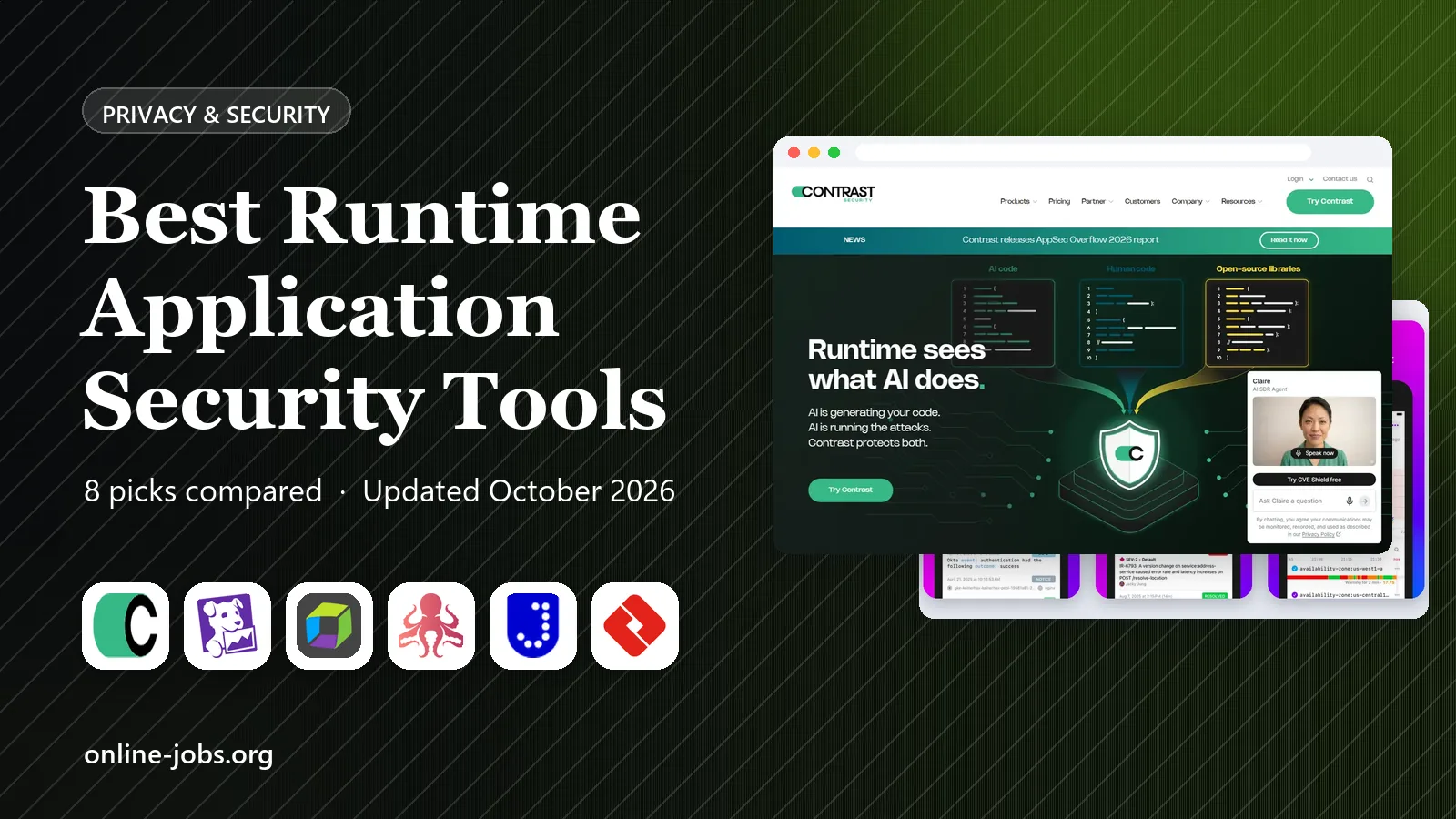Click the browser address bar
Screen dimensions: 1456x819
(x=1083, y=153)
